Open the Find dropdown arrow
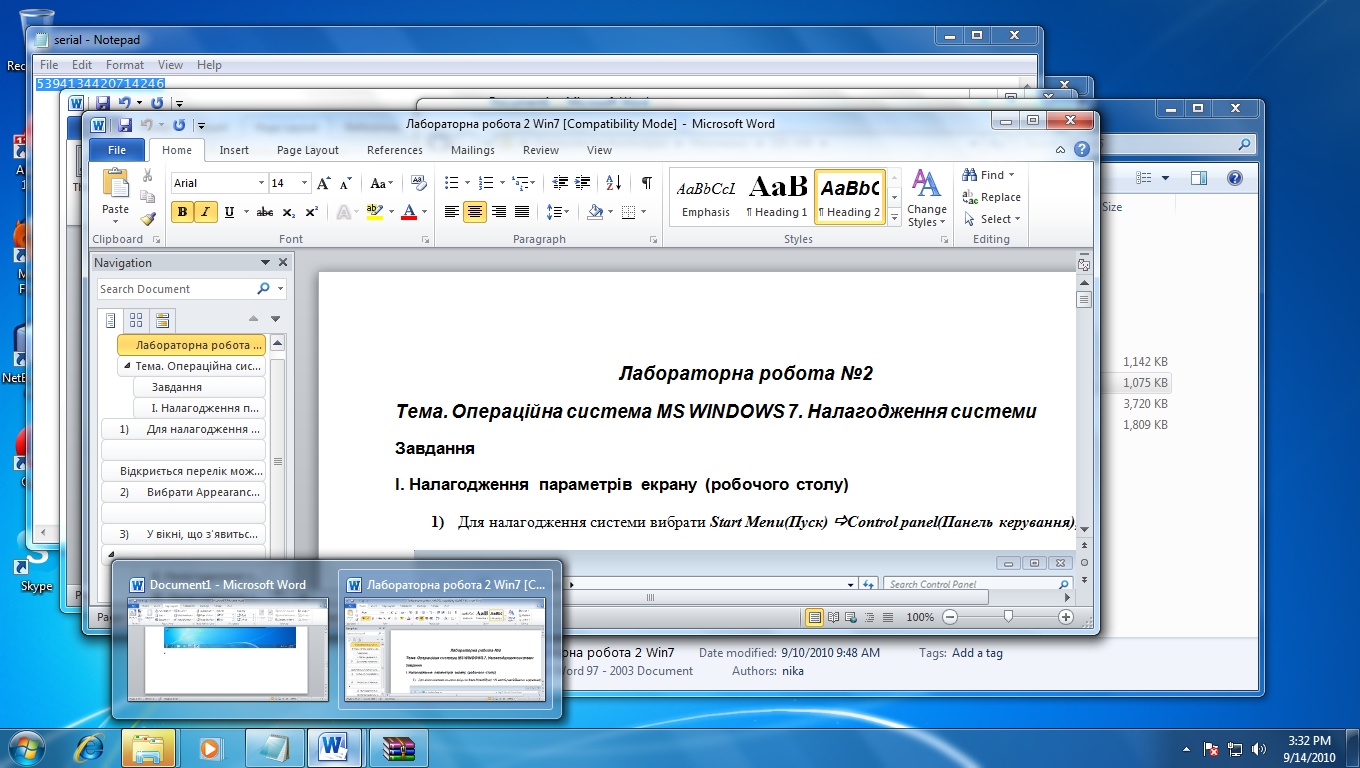The image size is (1360, 768). [1011, 175]
